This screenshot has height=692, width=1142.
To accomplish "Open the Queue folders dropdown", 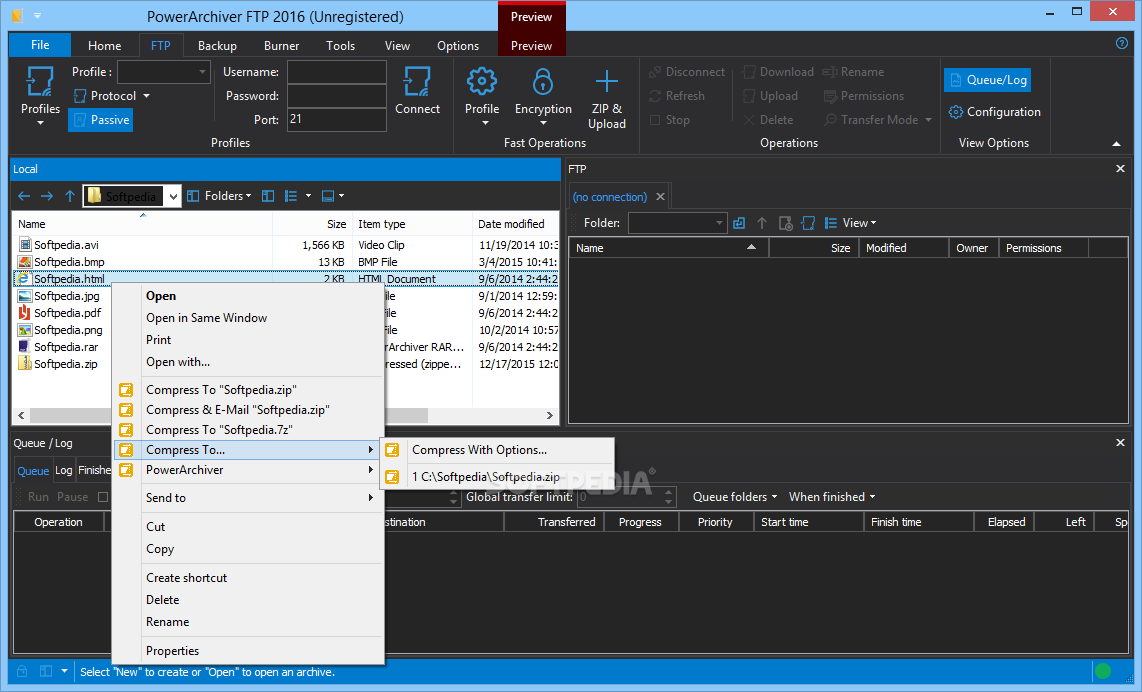I will [x=735, y=497].
